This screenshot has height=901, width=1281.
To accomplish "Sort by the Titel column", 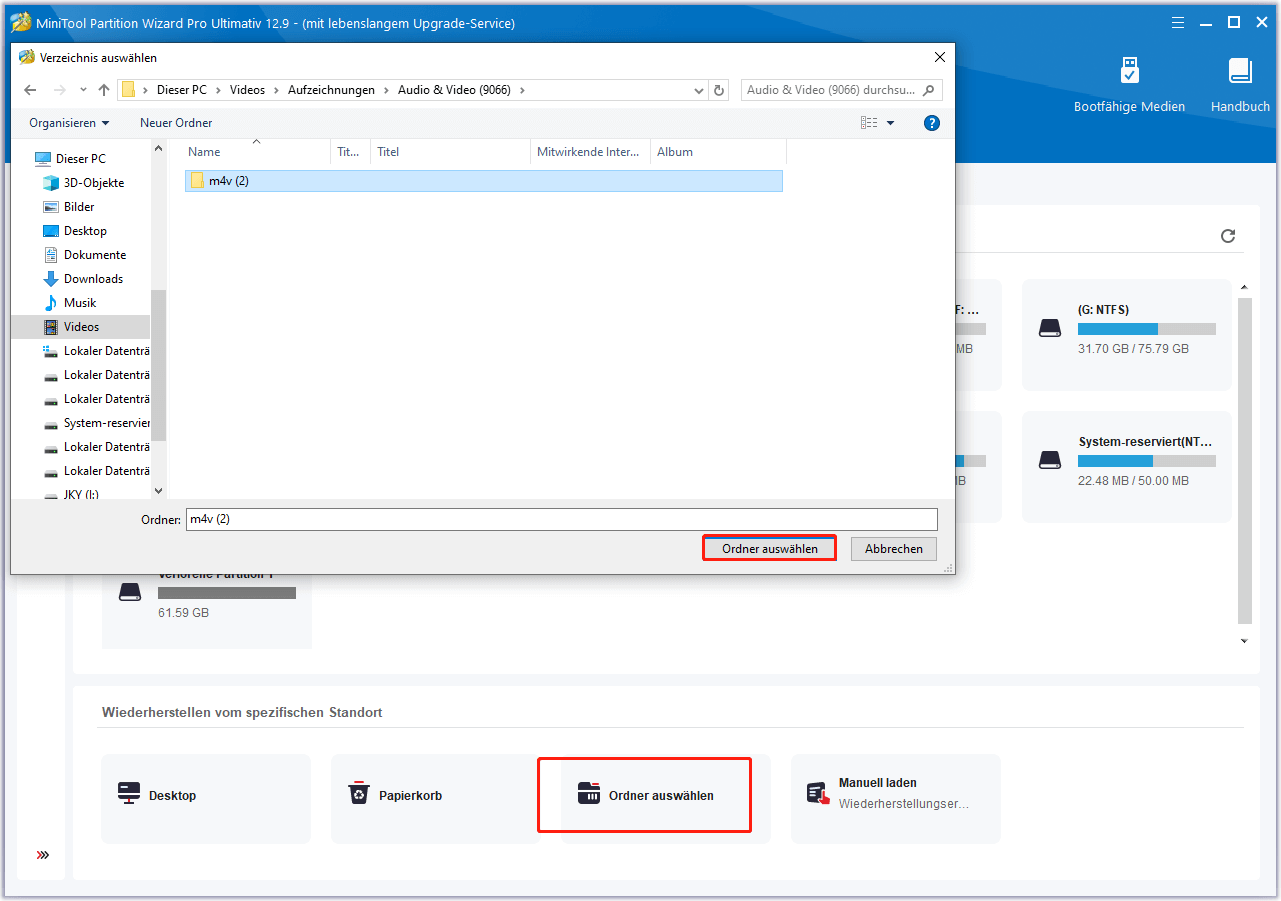I will (x=450, y=152).
